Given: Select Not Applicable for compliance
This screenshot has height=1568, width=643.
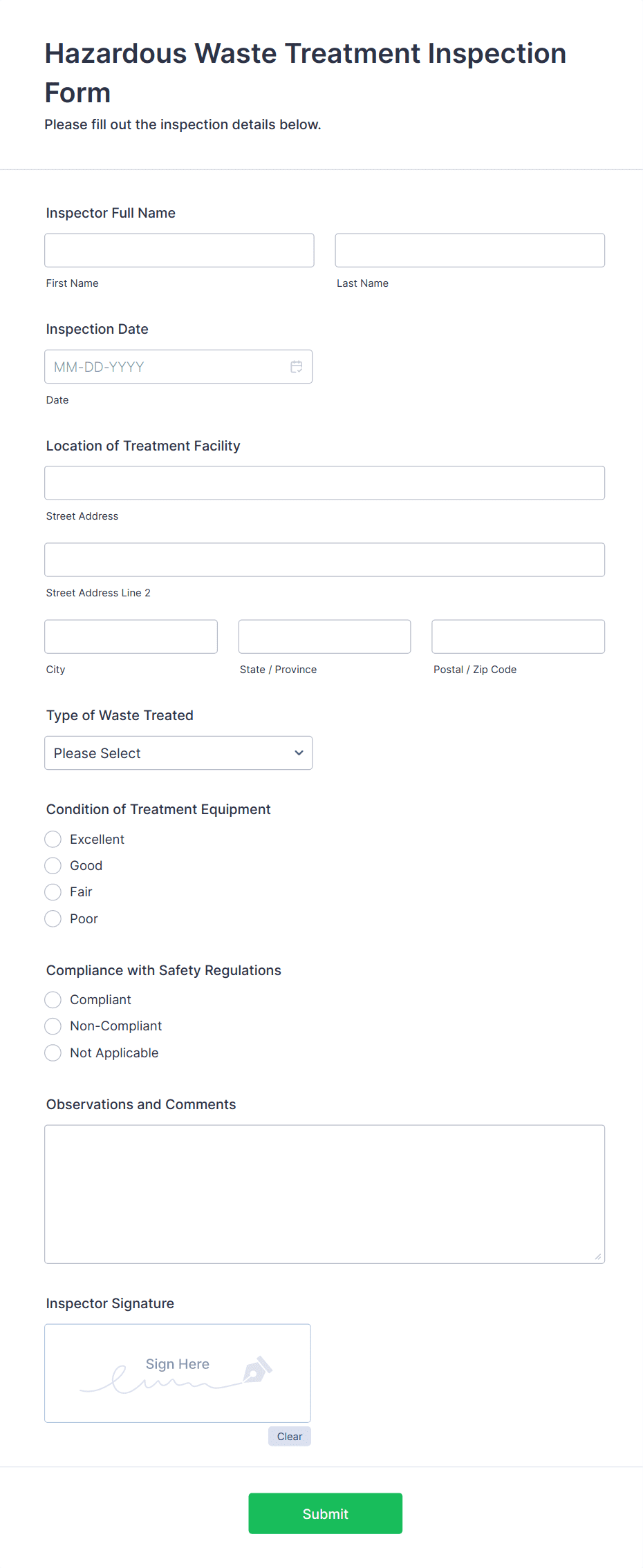Looking at the screenshot, I should pyautogui.click(x=53, y=1053).
